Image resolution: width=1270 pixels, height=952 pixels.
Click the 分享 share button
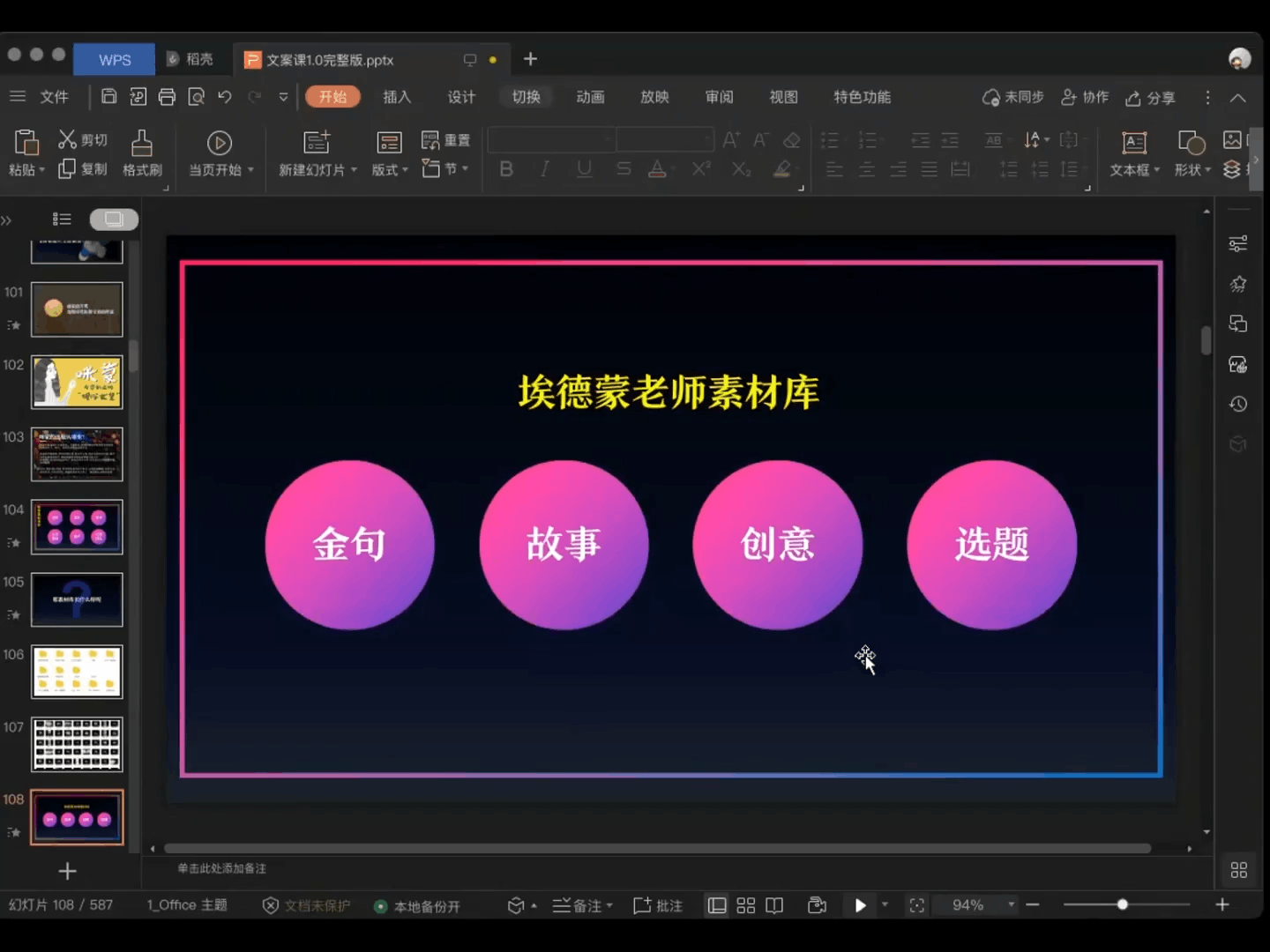pyautogui.click(x=1150, y=98)
